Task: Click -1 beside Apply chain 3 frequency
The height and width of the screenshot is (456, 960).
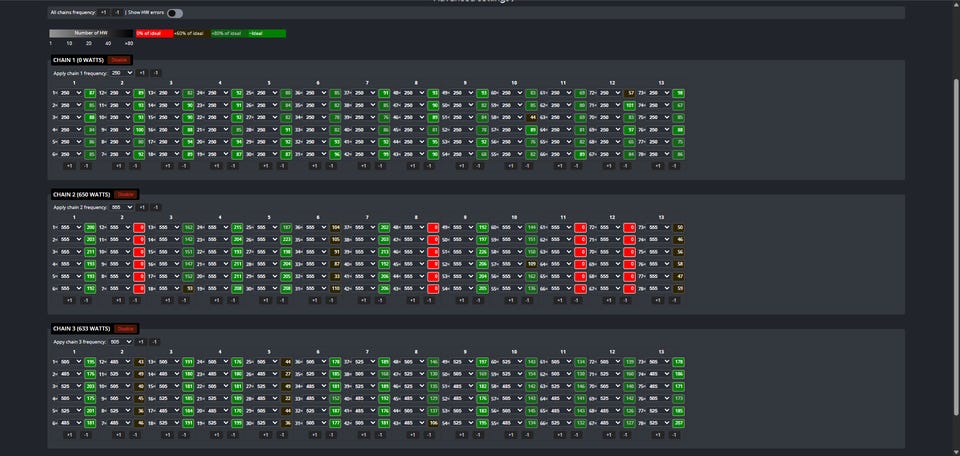Action: click(x=156, y=342)
